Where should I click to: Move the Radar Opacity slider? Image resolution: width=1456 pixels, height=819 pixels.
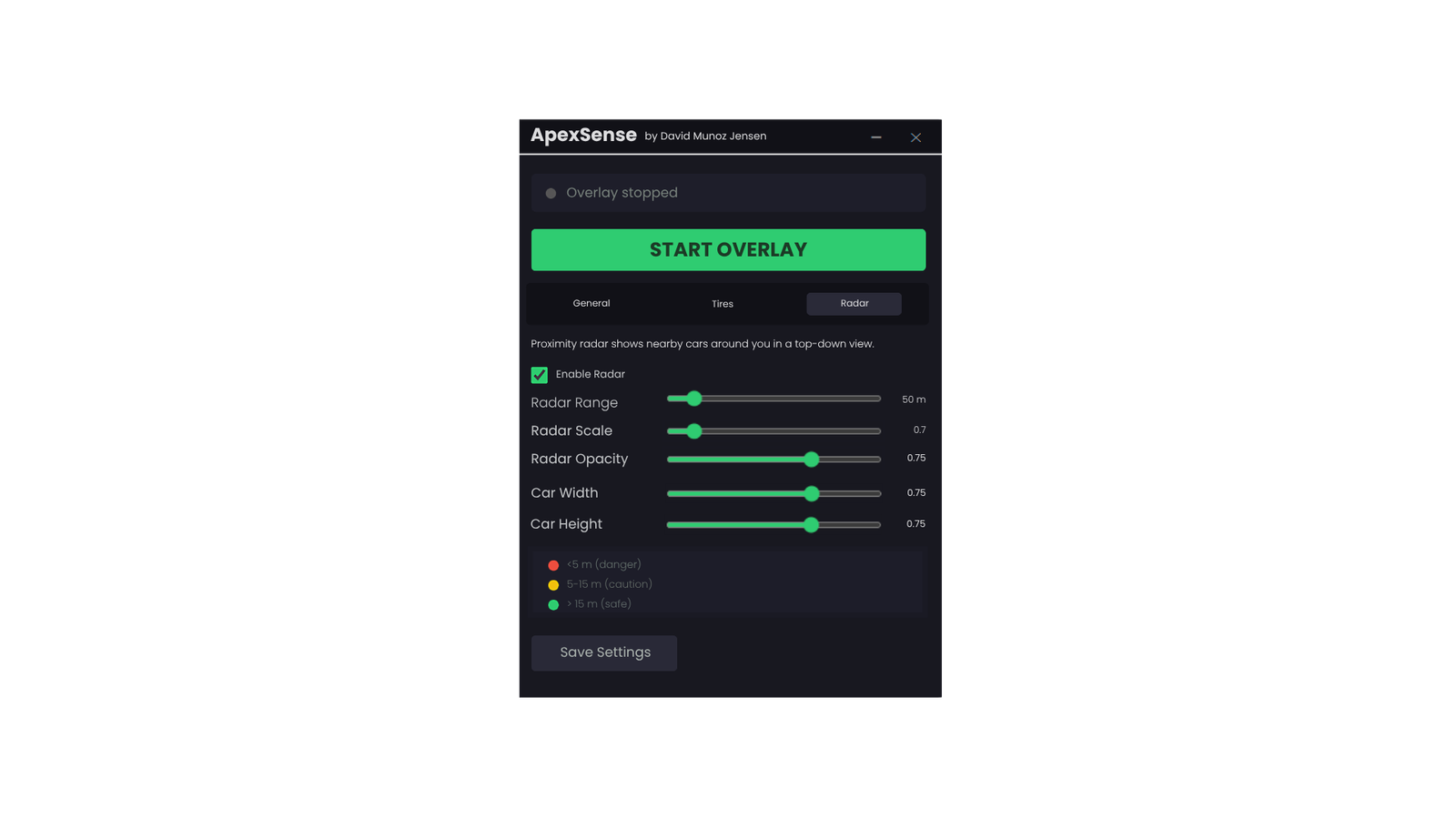811,460
